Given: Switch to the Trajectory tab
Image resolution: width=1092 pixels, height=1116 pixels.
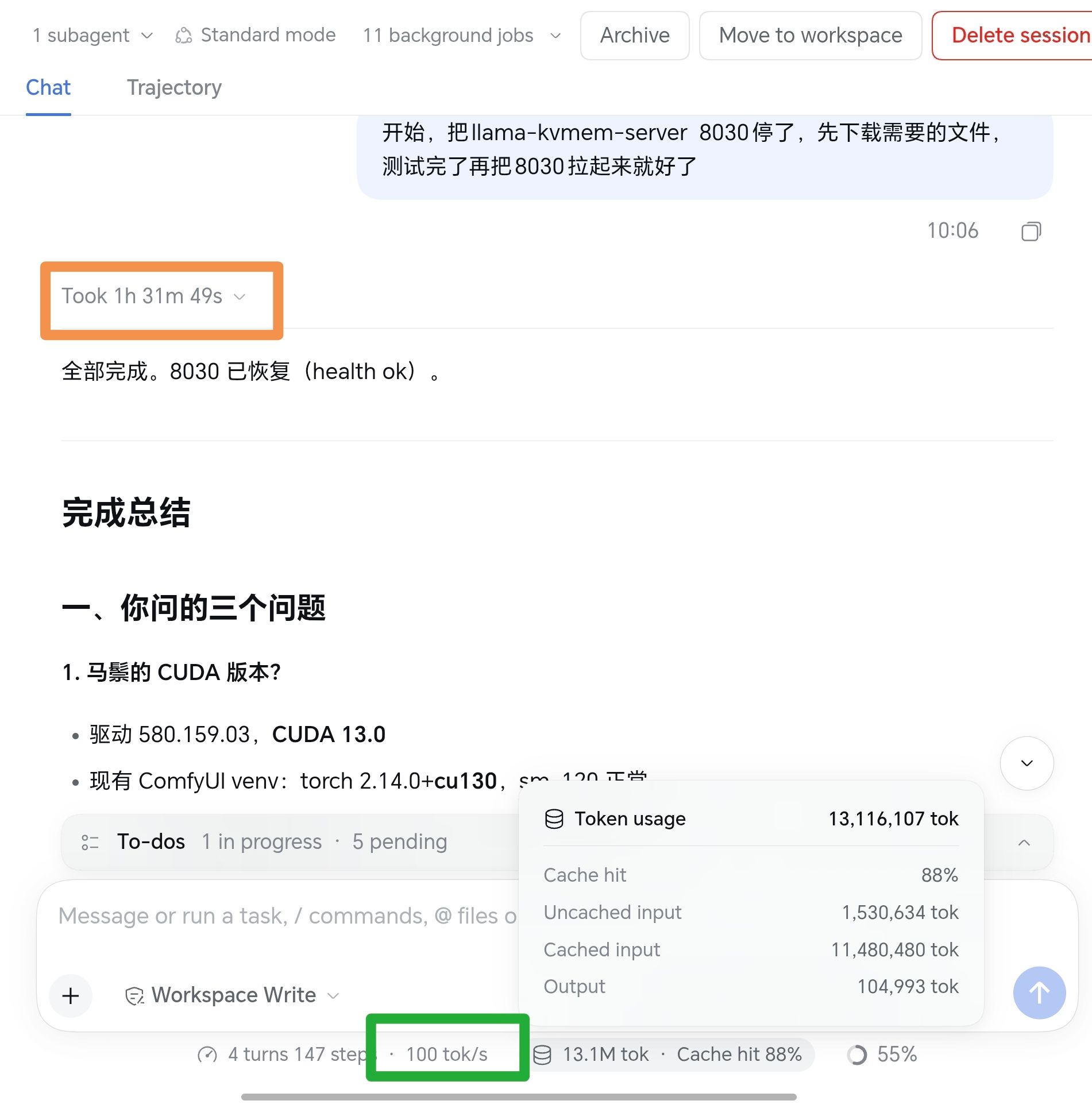Looking at the screenshot, I should pyautogui.click(x=174, y=87).
